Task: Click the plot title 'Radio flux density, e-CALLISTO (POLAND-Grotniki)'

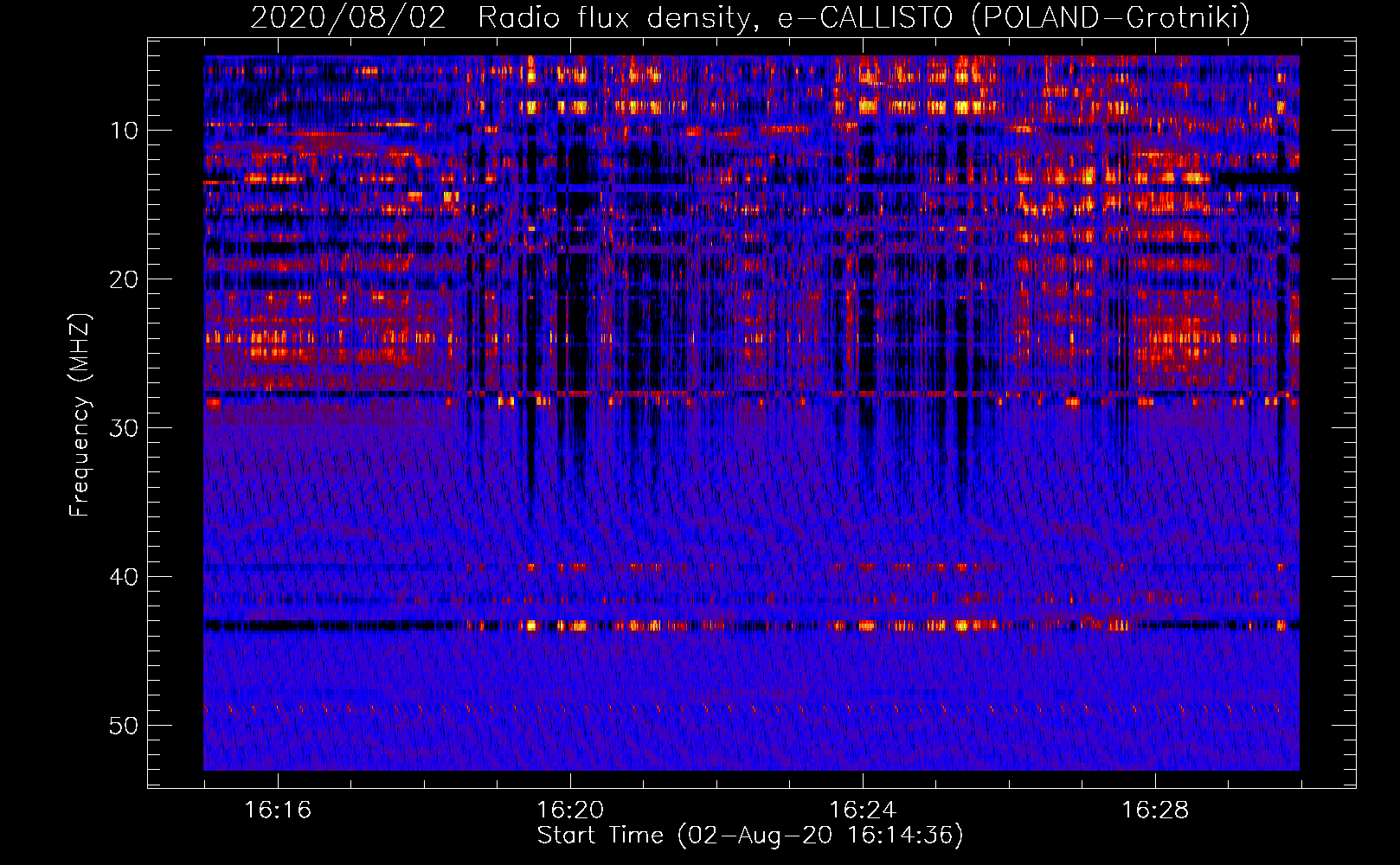Action: pyautogui.click(x=864, y=17)
